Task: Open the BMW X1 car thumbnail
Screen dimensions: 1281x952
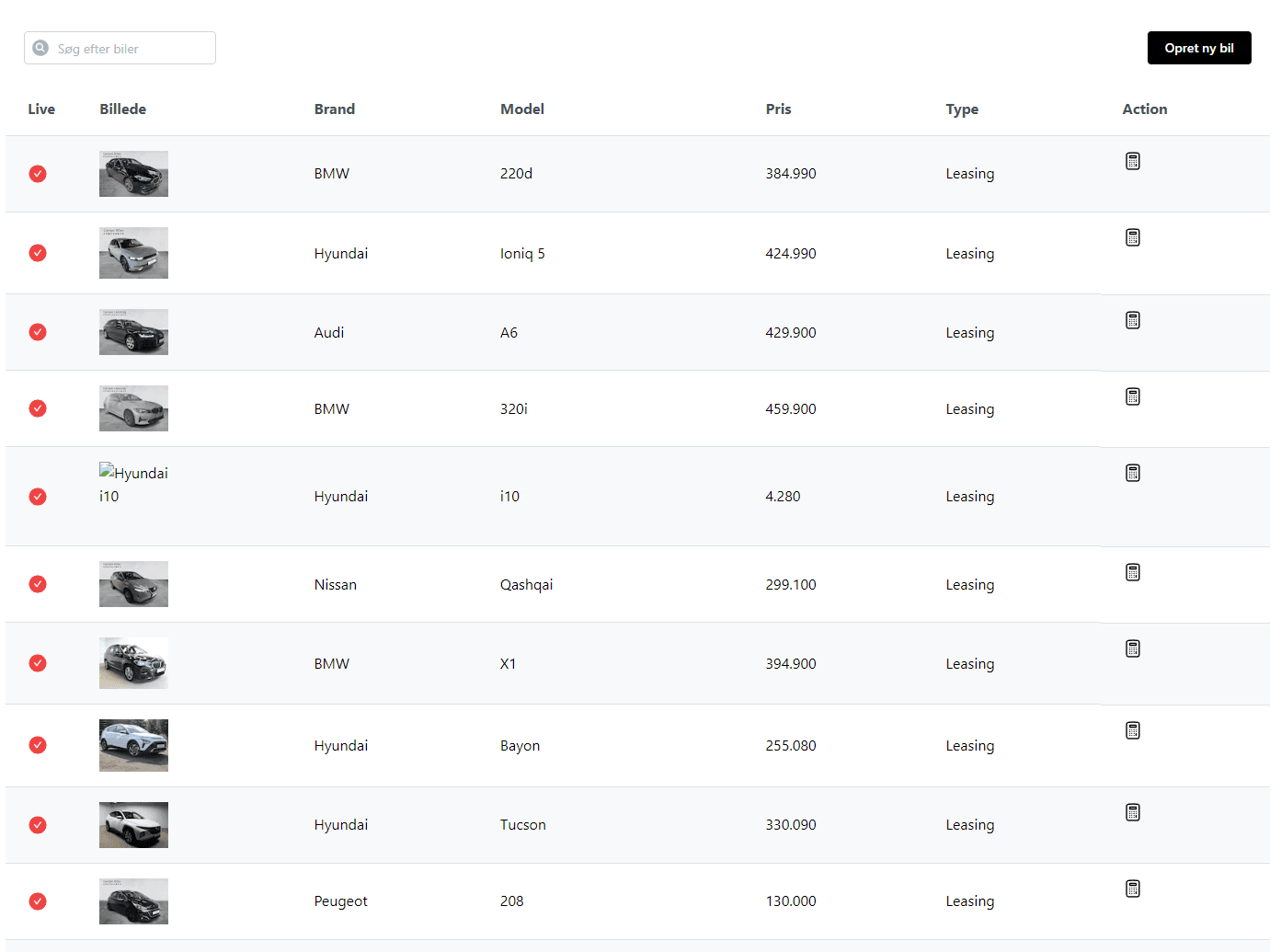Action: pyautogui.click(x=133, y=663)
